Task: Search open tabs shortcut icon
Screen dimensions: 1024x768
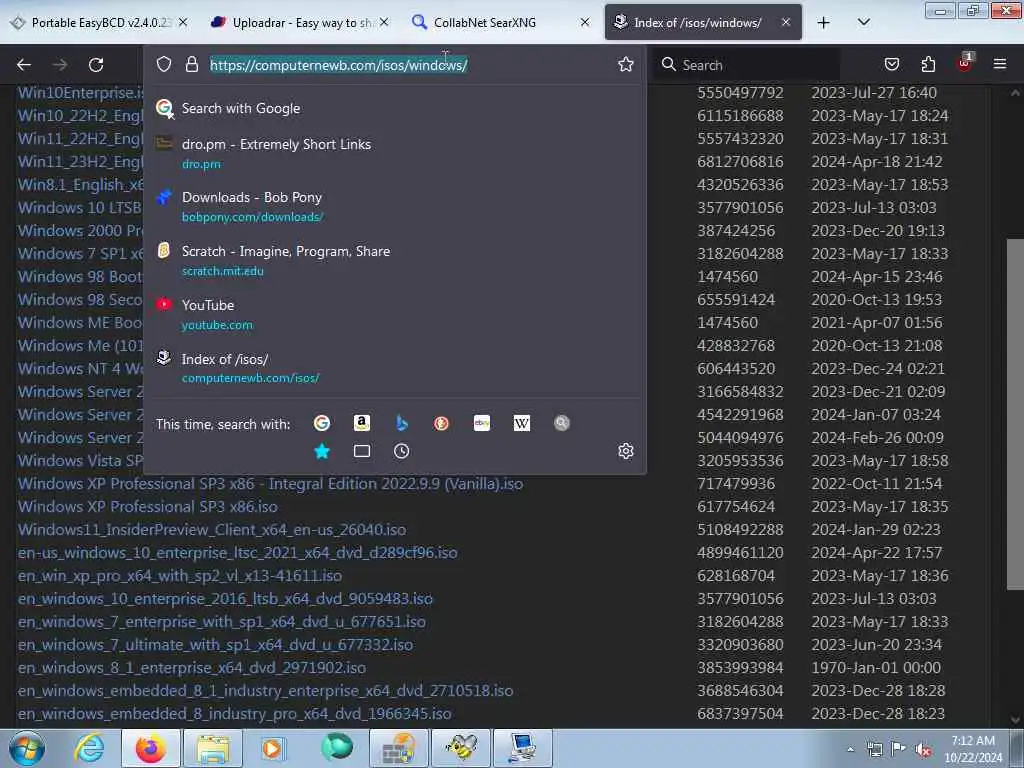Action: pos(362,451)
